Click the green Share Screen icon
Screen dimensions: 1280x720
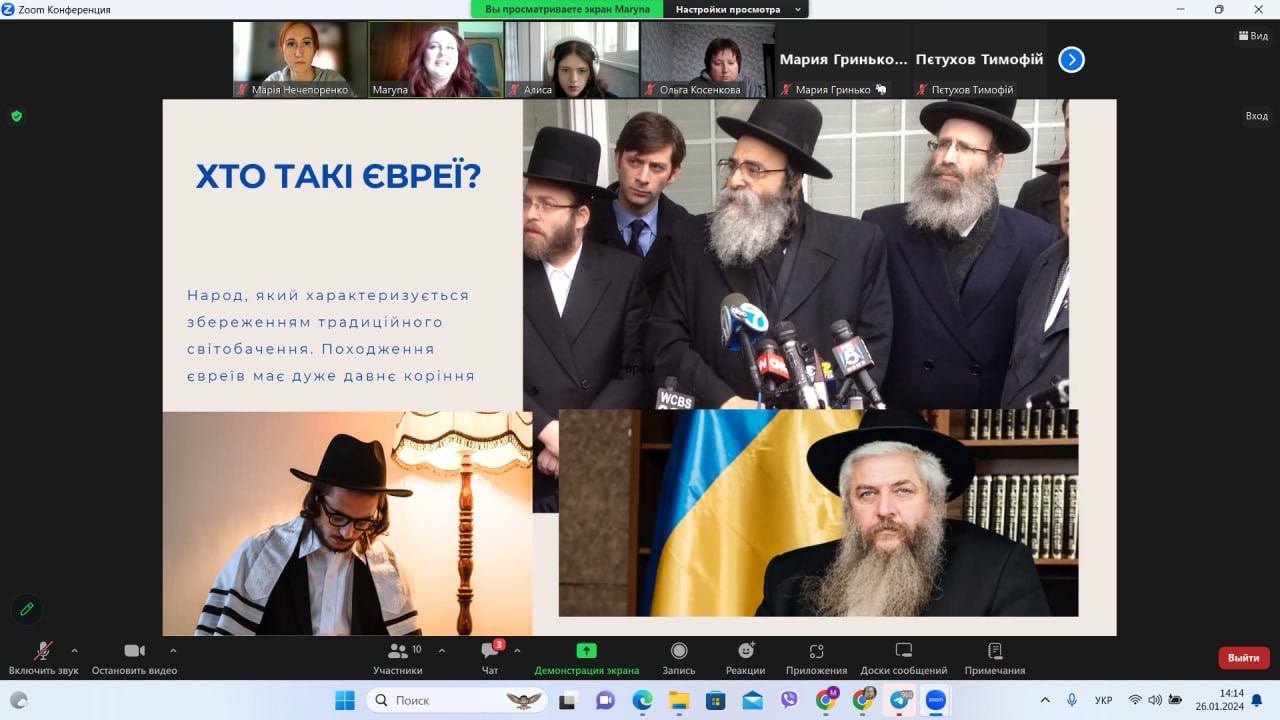(x=586, y=651)
